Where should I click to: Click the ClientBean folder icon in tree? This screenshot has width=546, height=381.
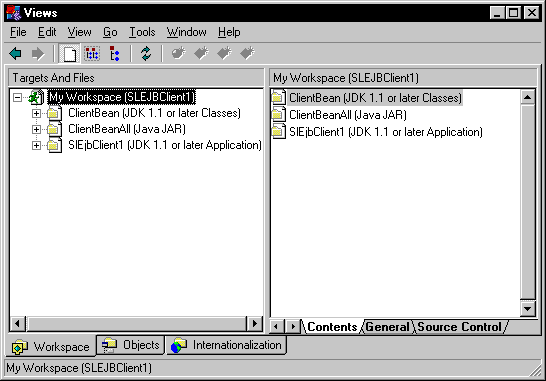point(54,113)
